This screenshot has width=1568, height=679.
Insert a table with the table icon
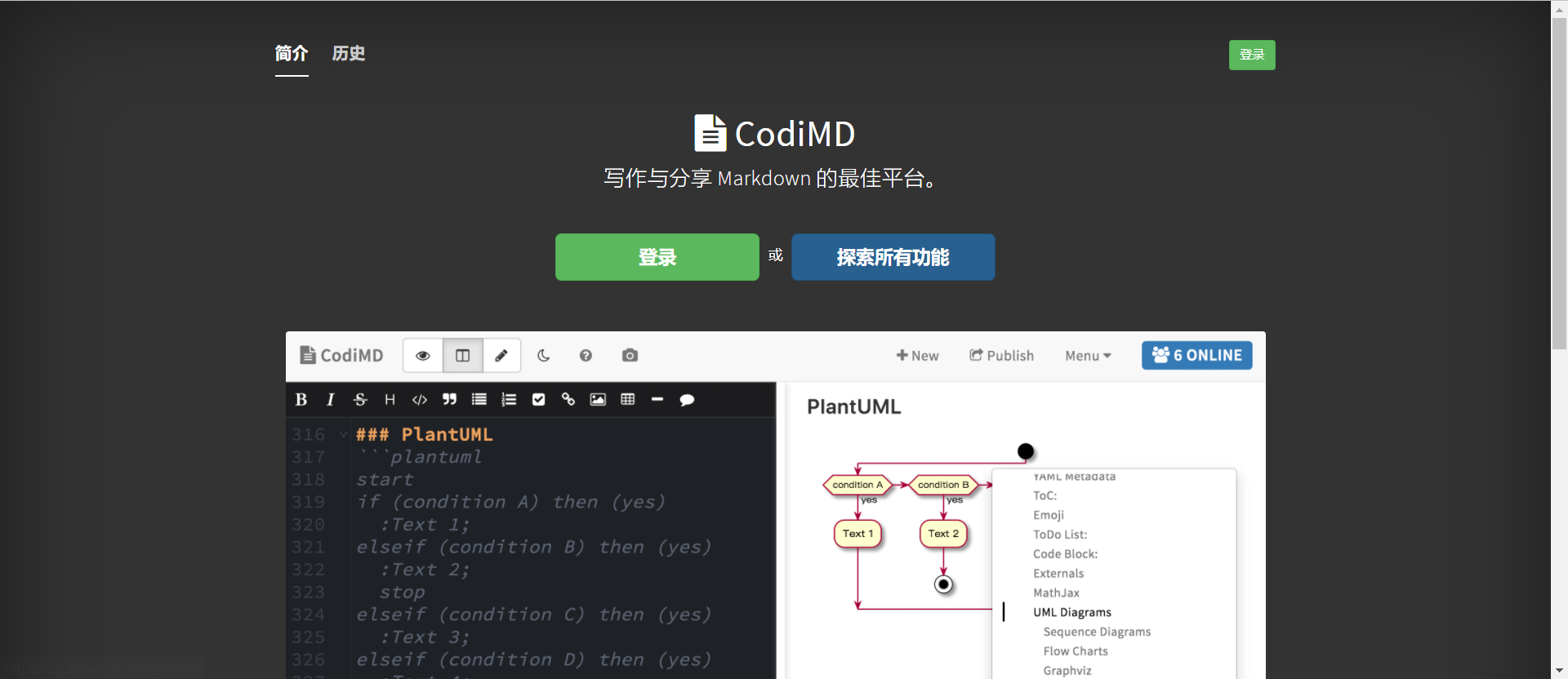pos(627,400)
